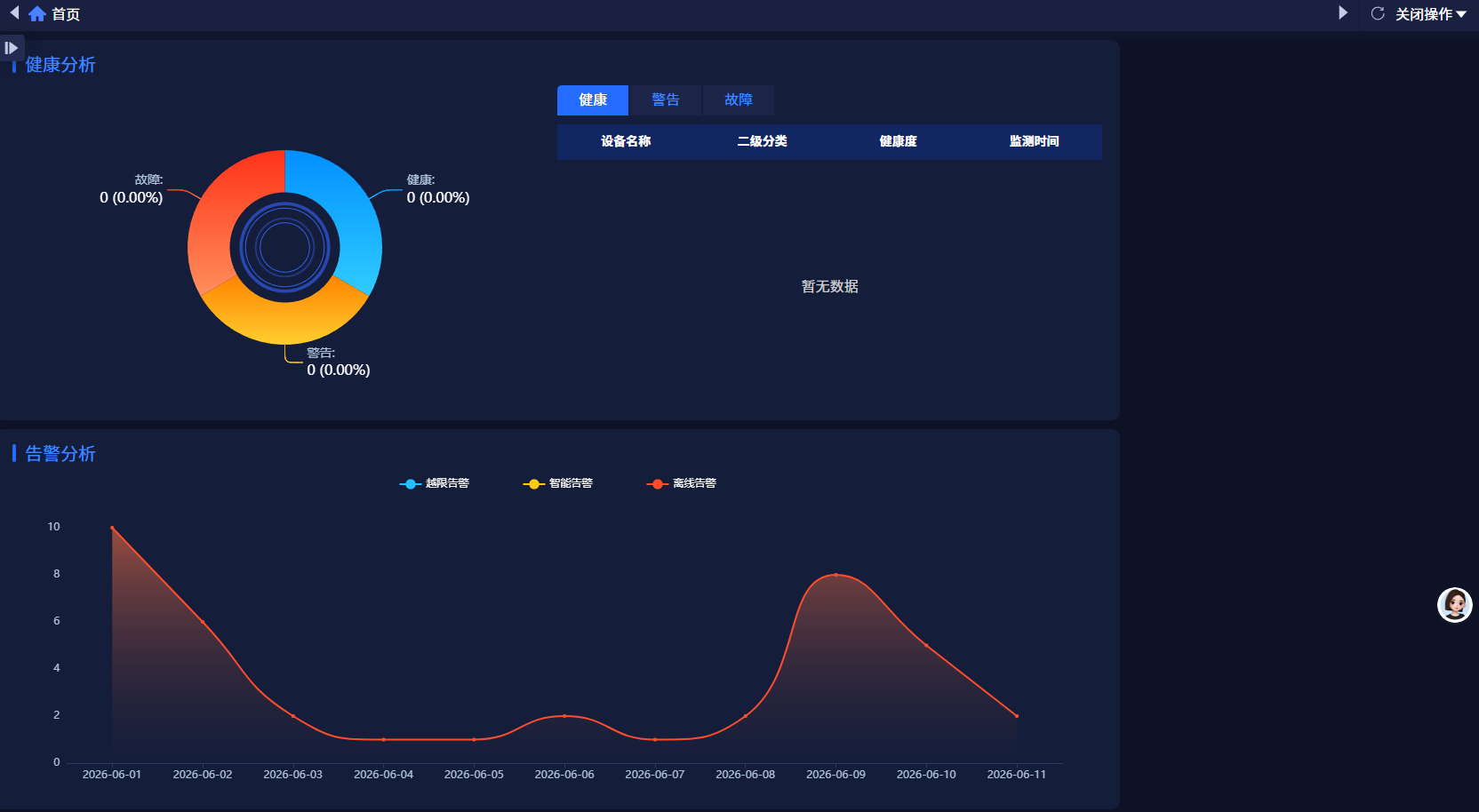Click the 暂无数据 placeholder text
1479x812 pixels.
[830, 286]
